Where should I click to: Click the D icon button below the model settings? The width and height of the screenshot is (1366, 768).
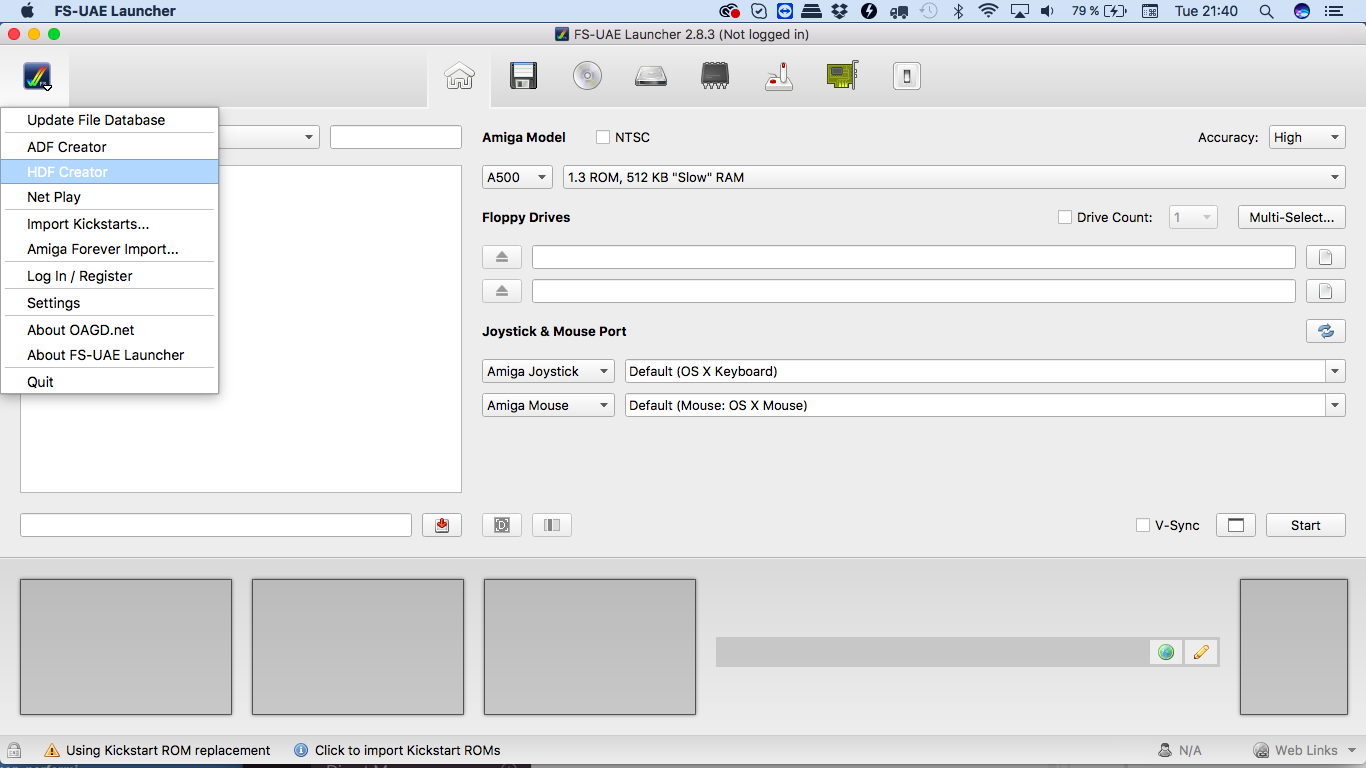[x=502, y=525]
